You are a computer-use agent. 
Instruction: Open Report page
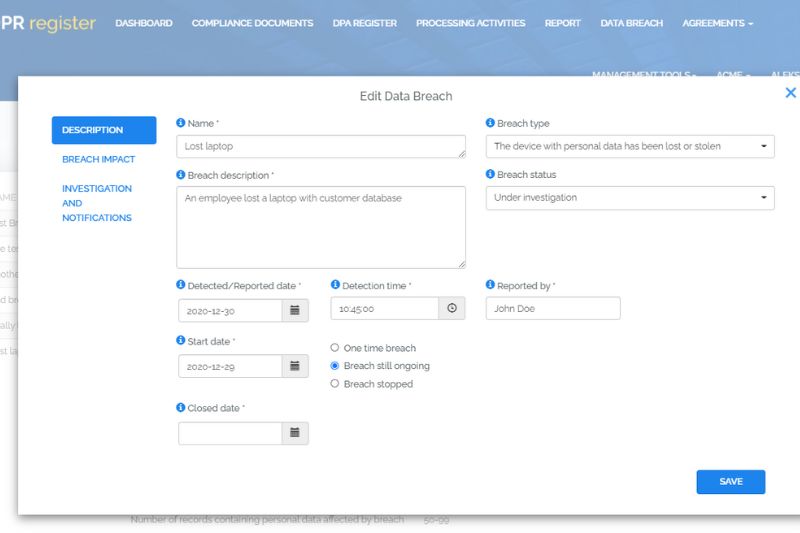pos(563,23)
